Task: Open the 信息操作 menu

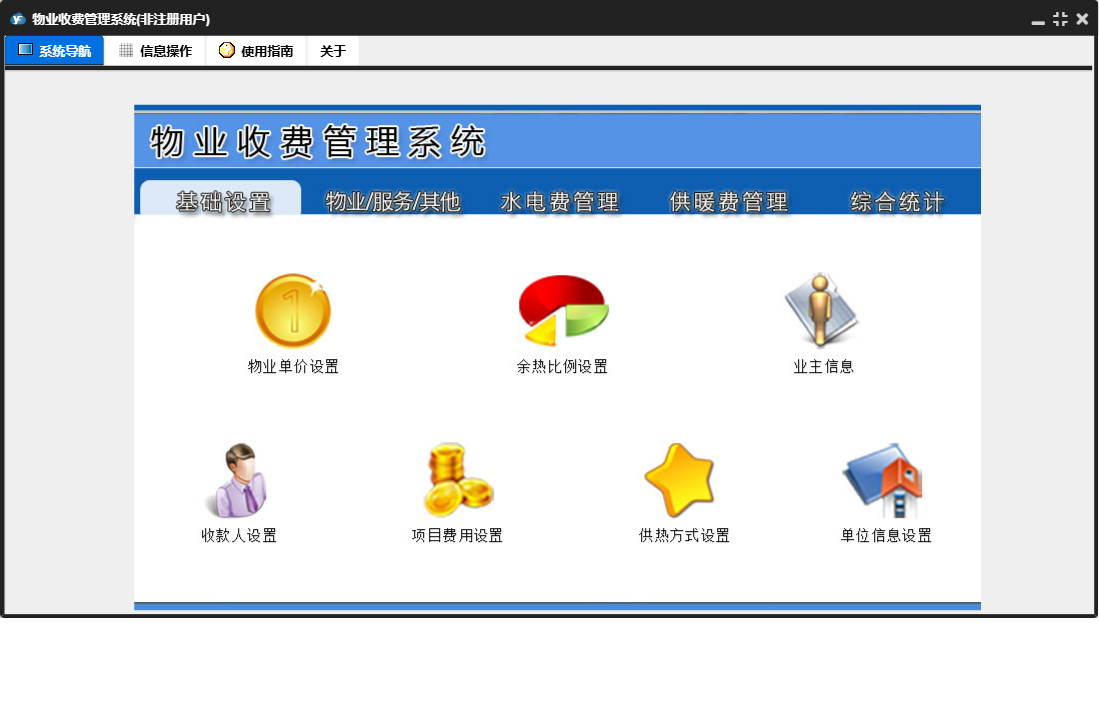Action: tap(156, 50)
